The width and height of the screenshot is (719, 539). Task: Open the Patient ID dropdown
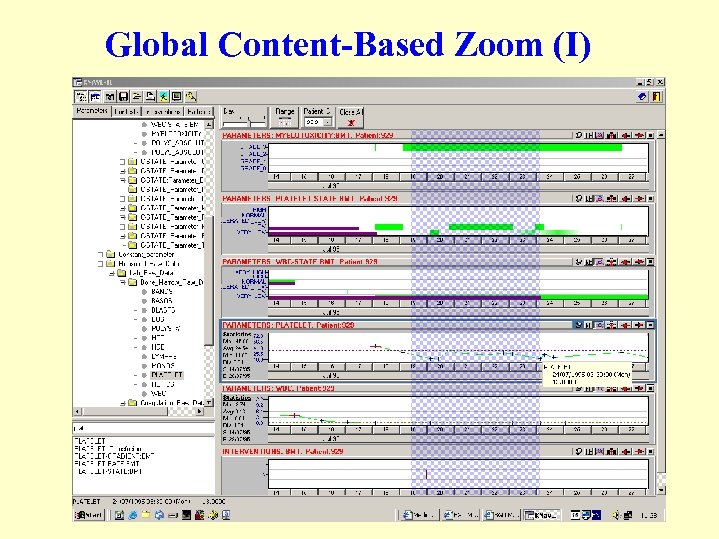pos(328,122)
